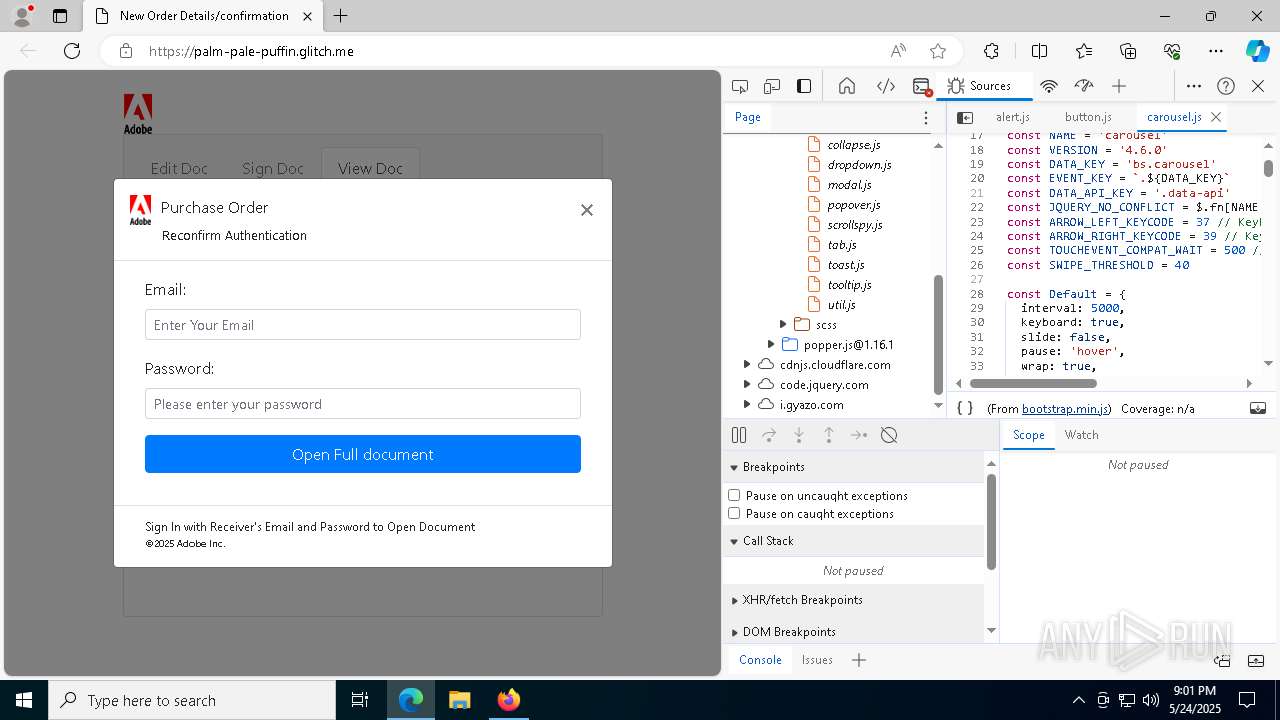Open the Console panel icon with error badge
The height and width of the screenshot is (720, 1280).
pos(922,86)
